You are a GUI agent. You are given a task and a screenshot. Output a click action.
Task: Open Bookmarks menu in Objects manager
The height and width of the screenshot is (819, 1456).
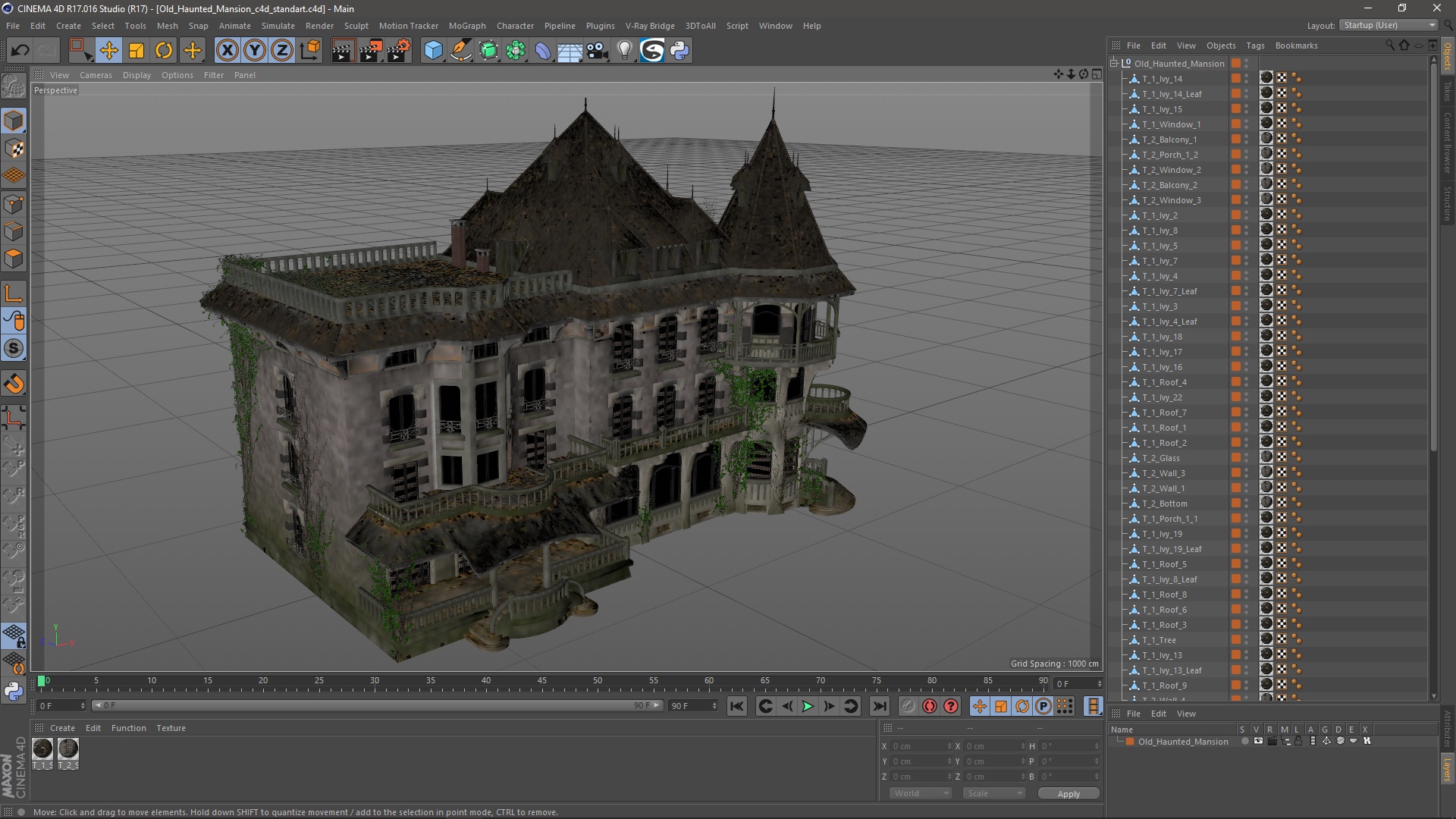click(1296, 45)
